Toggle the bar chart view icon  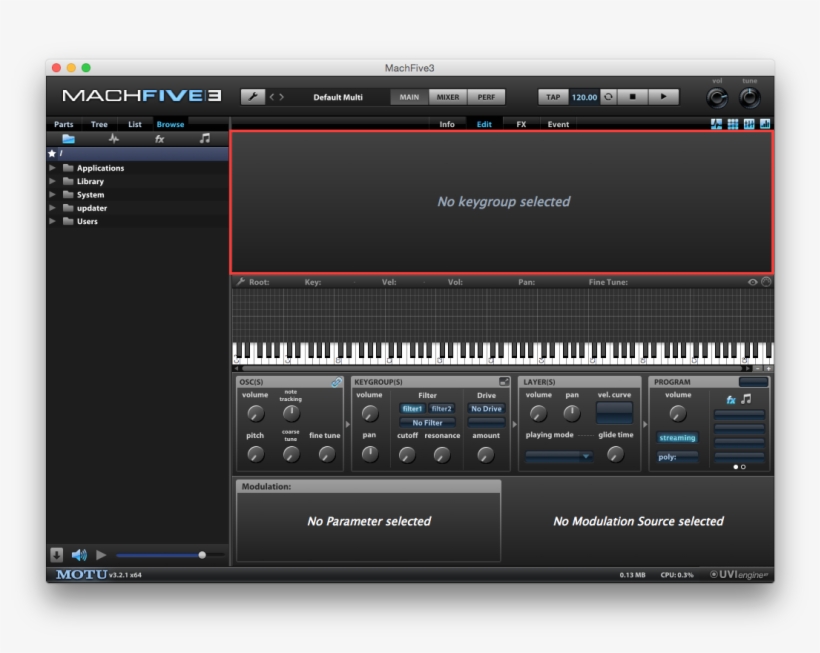pos(765,124)
